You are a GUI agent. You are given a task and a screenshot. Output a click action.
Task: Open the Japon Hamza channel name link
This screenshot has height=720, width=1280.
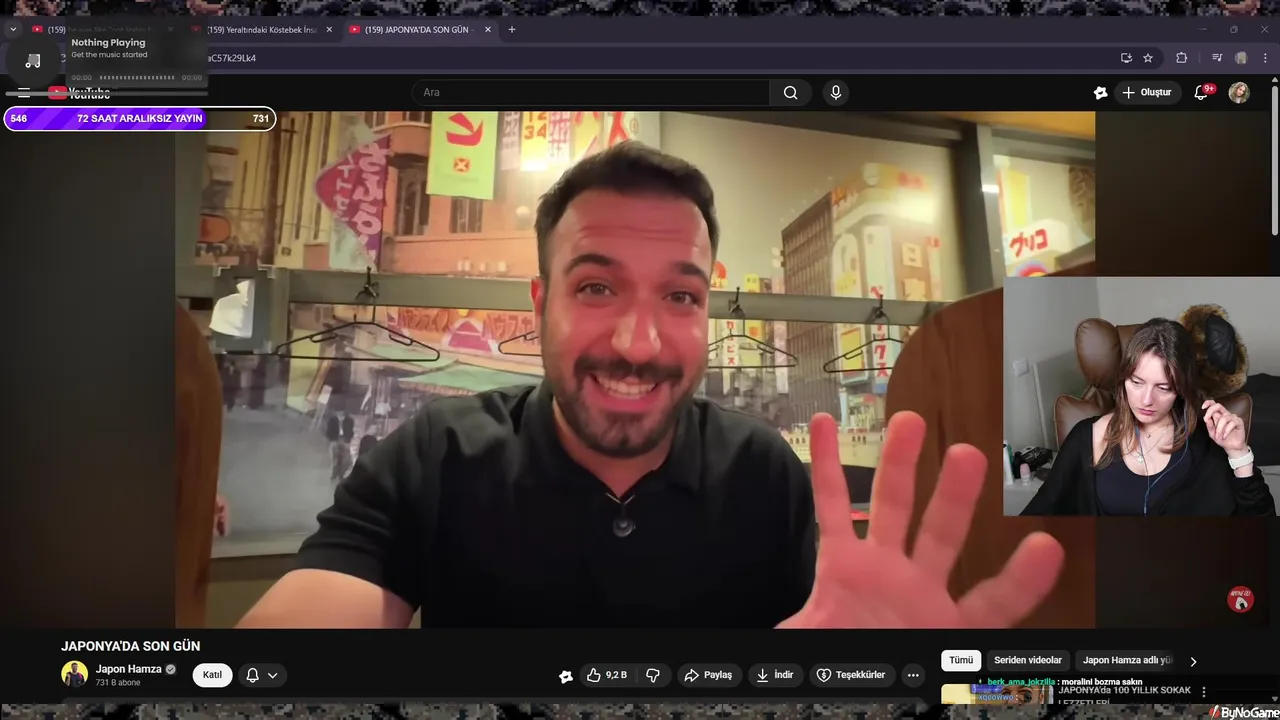[x=129, y=669]
